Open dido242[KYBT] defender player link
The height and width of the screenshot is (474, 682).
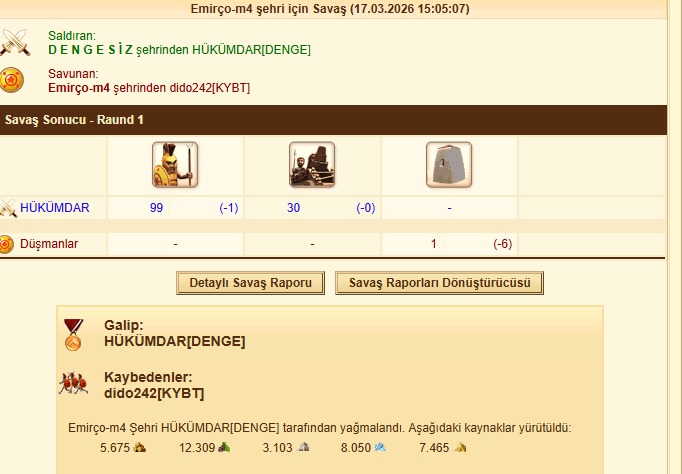210,88
